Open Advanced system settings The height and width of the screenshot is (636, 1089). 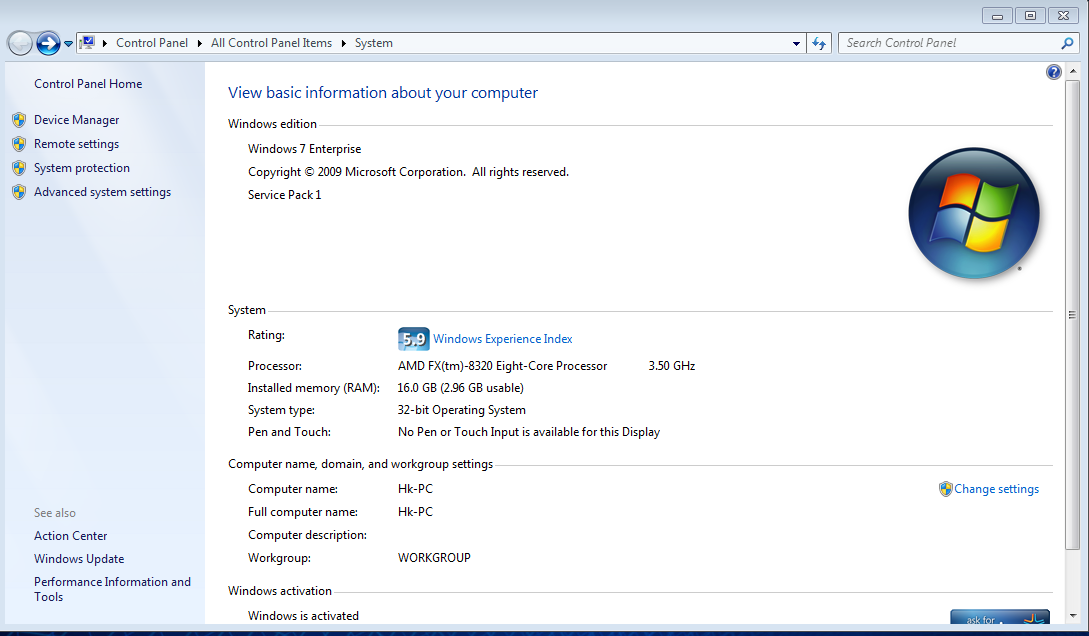click(102, 192)
